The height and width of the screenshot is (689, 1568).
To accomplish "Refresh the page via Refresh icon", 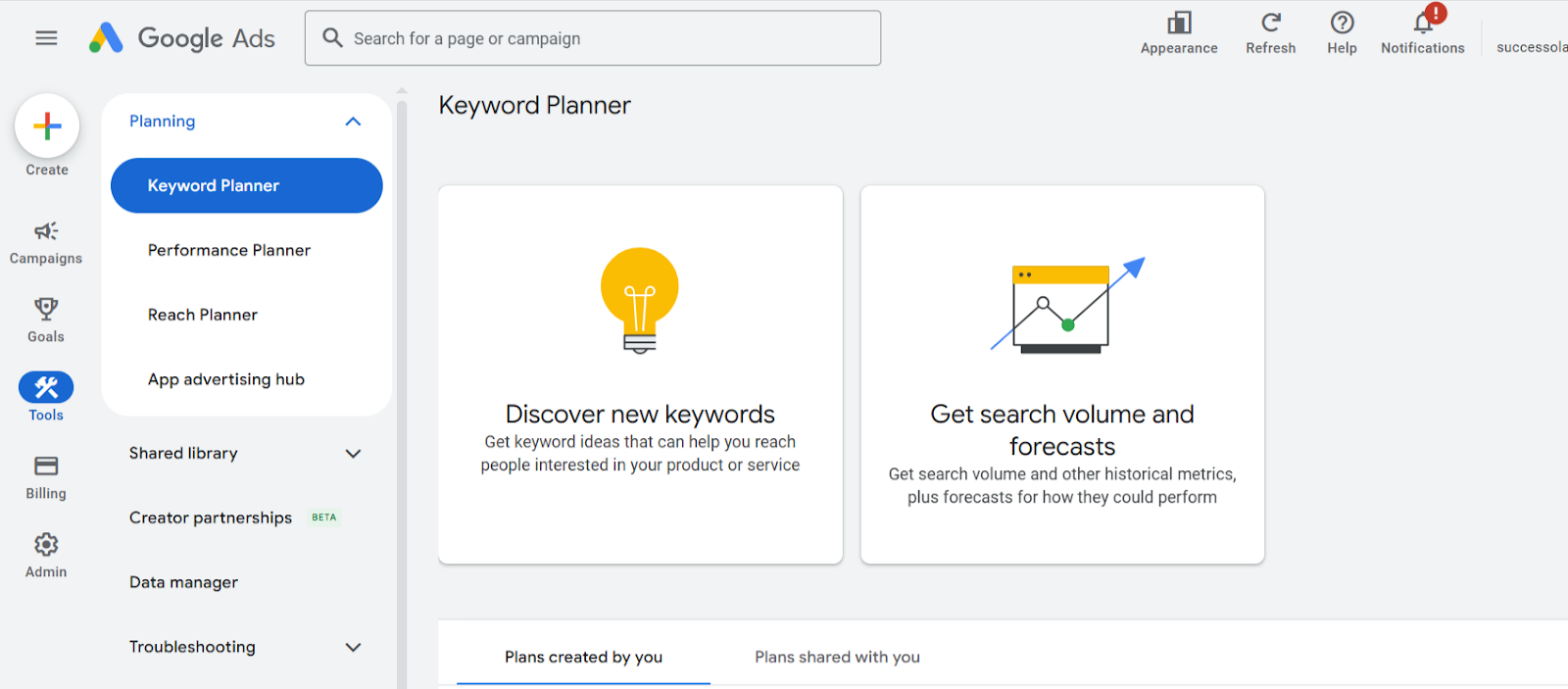I will tap(1271, 23).
